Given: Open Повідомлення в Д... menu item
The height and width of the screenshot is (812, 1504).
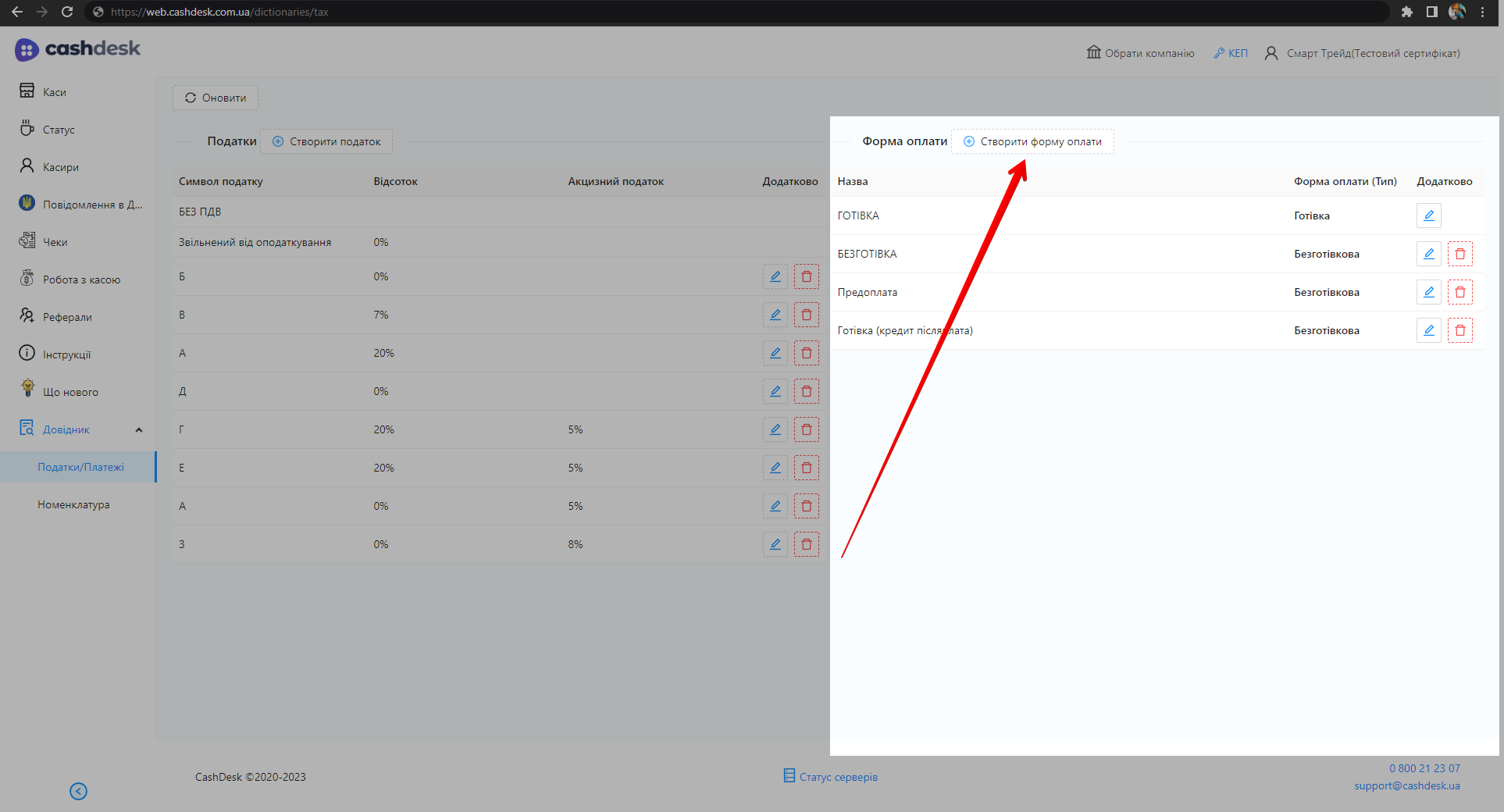Looking at the screenshot, I should pos(78,205).
